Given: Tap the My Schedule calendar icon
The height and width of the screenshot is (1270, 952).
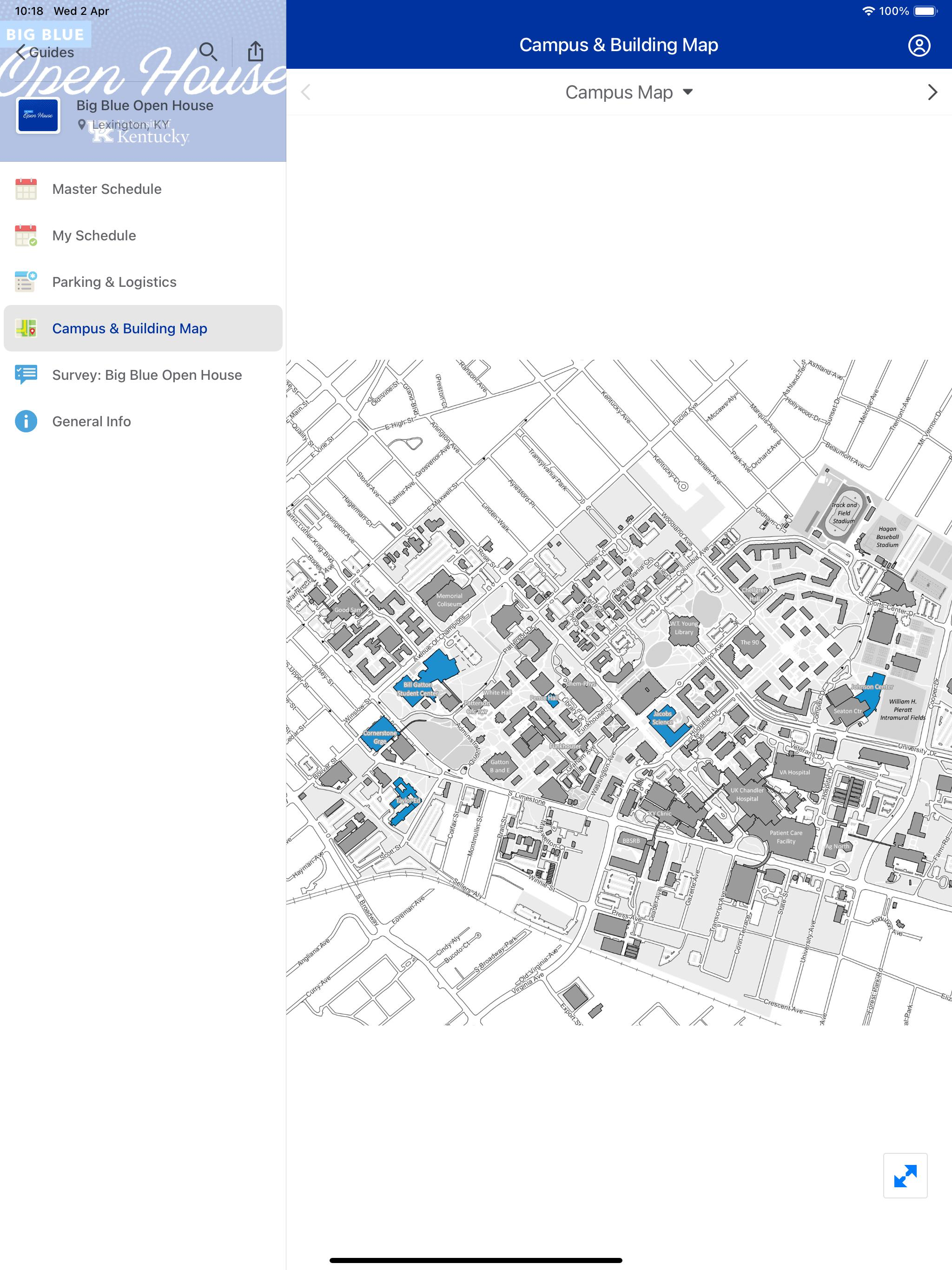Looking at the screenshot, I should (26, 235).
